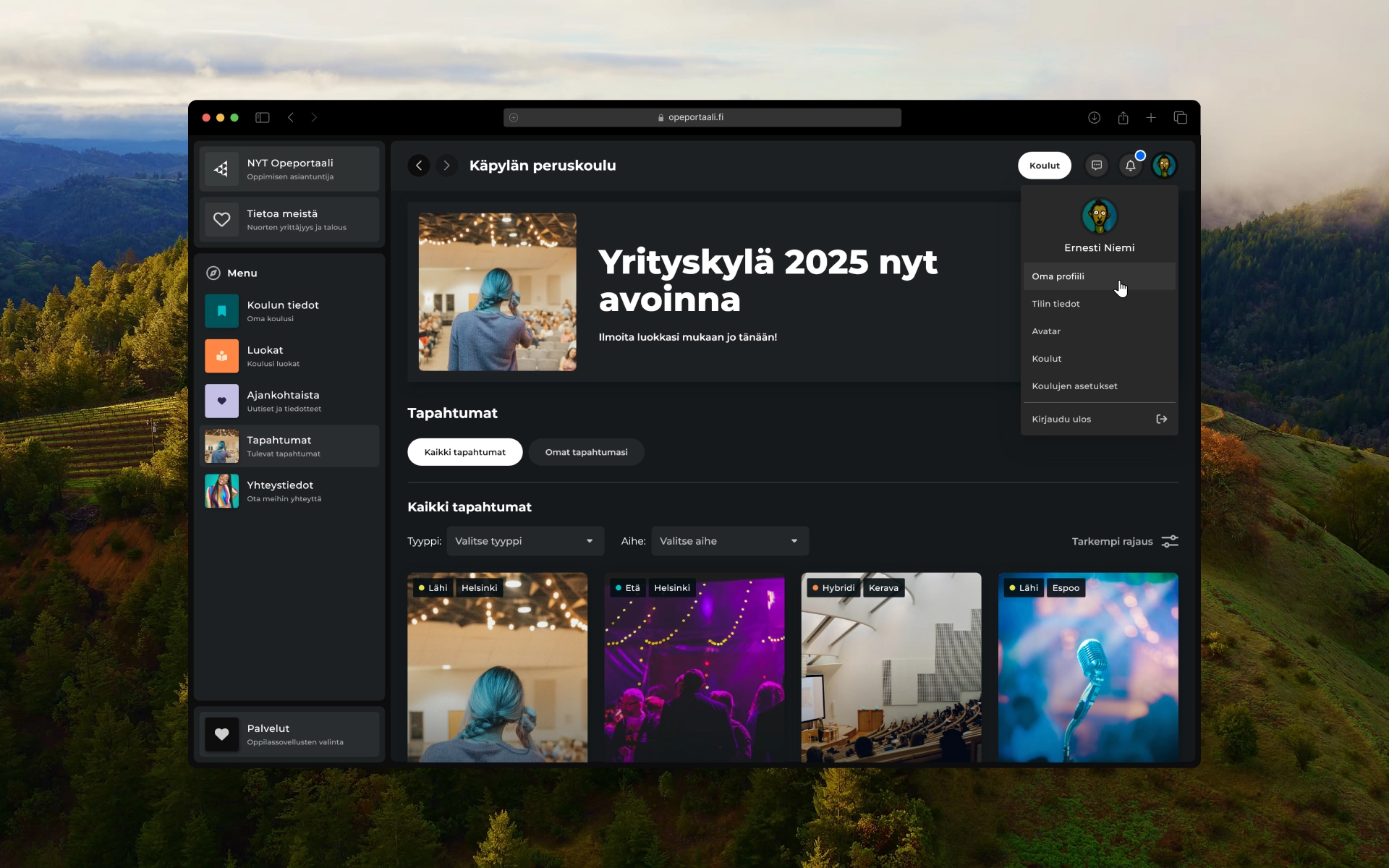Image resolution: width=1389 pixels, height=868 pixels.
Task: Click the user avatar in header
Action: click(1164, 166)
